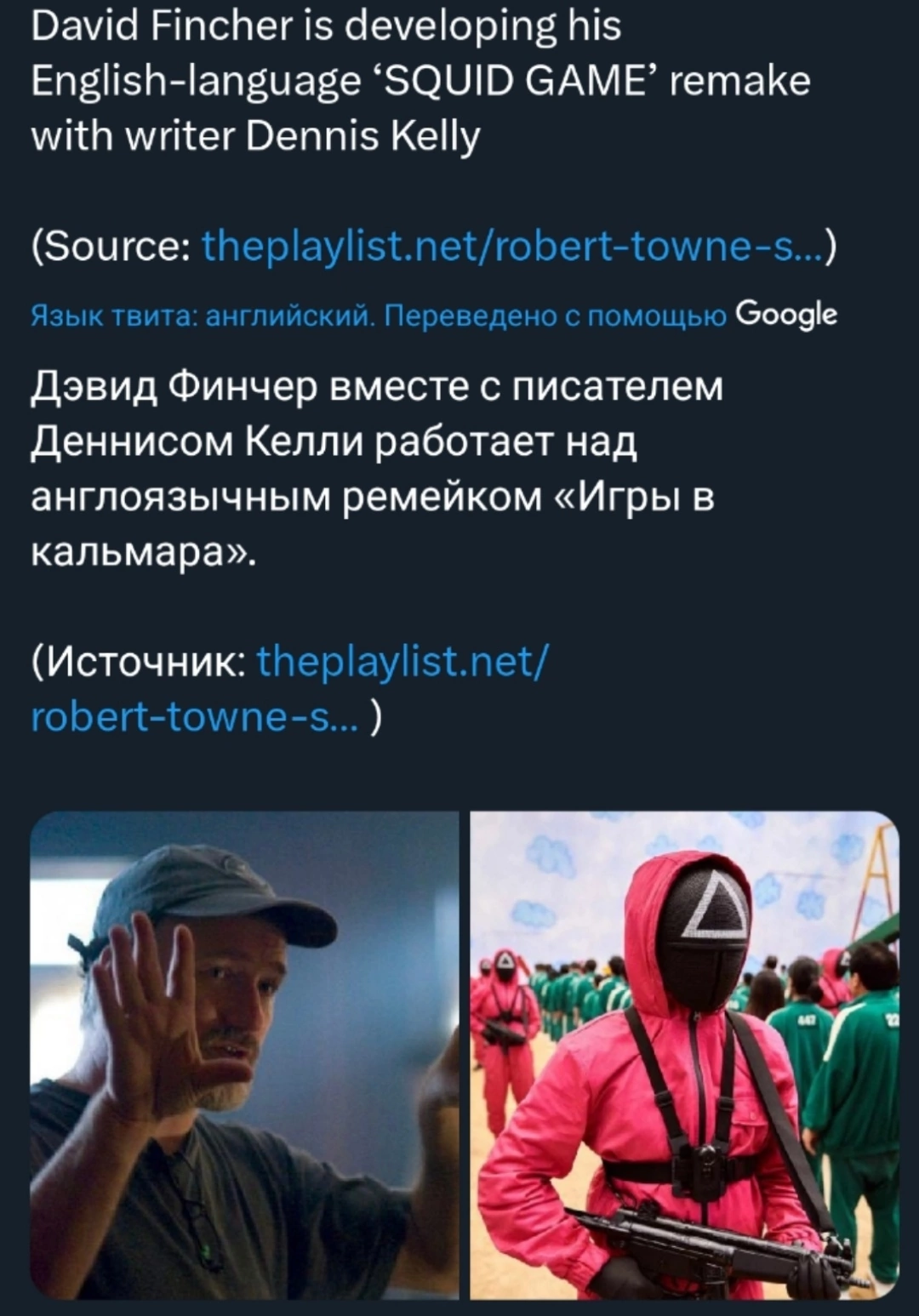Tap 'Переведено с помощью' translation text
The height and width of the screenshot is (1316, 919).
556,316
